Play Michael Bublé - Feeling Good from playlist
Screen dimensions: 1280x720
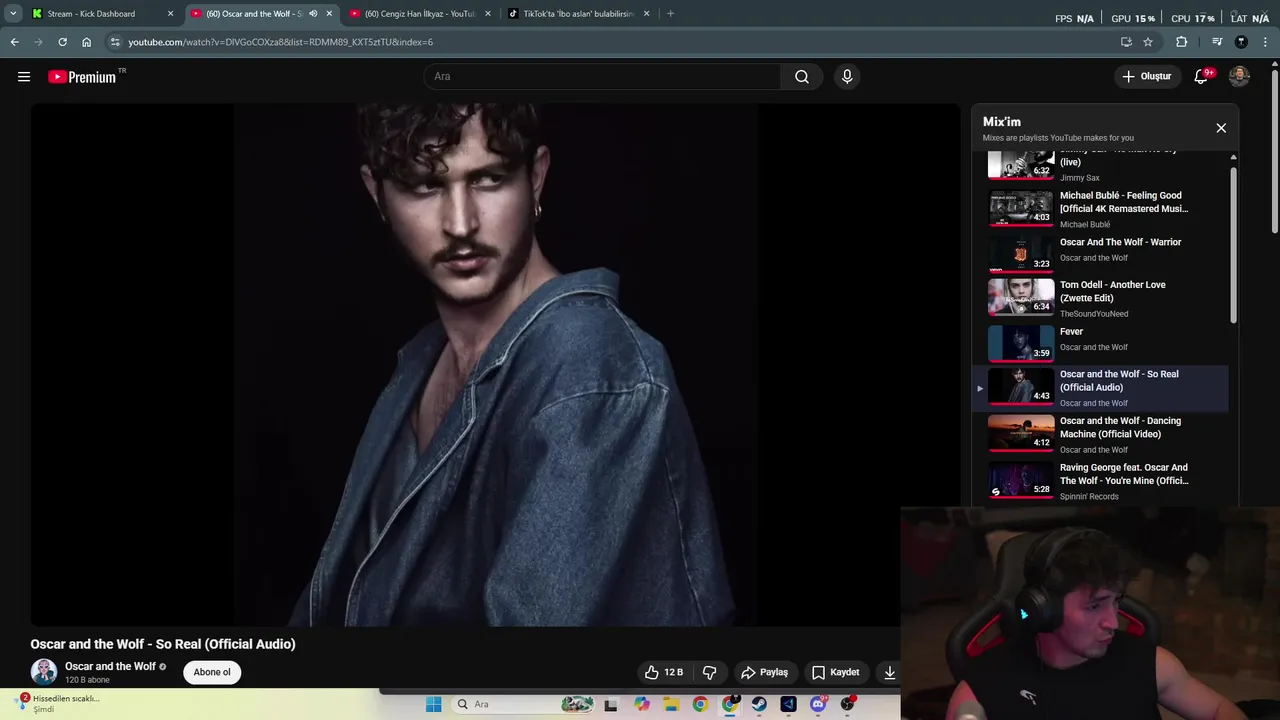1102,209
